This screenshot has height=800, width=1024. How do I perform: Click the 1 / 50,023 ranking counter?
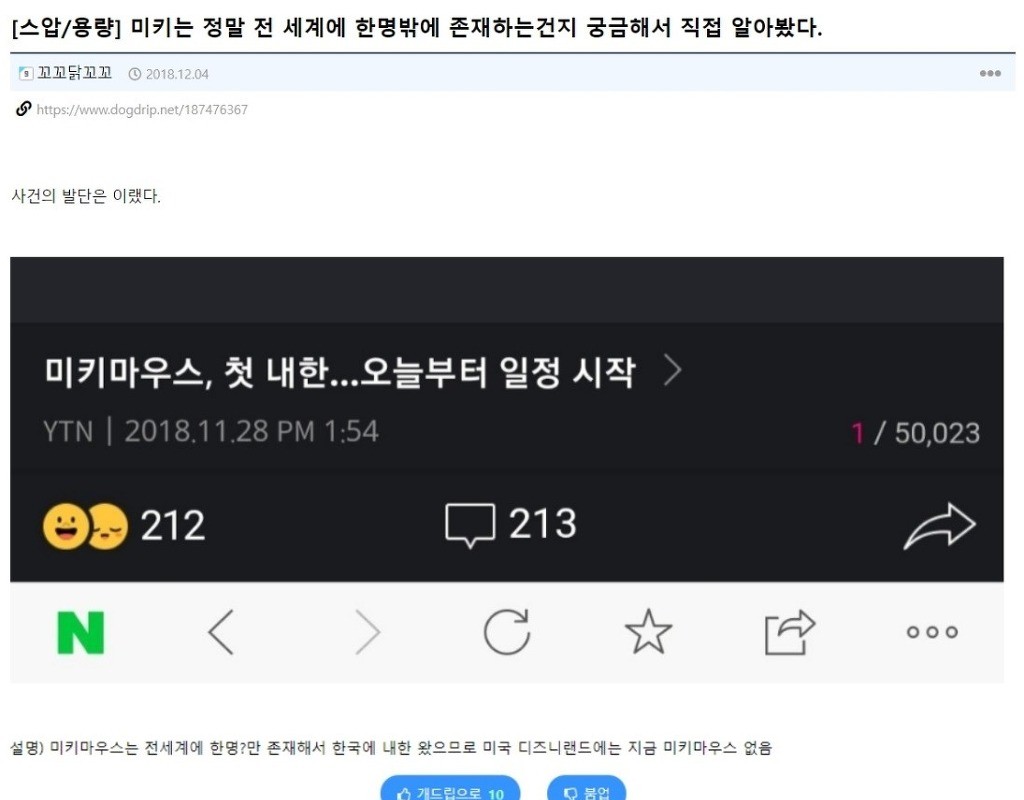pos(916,433)
